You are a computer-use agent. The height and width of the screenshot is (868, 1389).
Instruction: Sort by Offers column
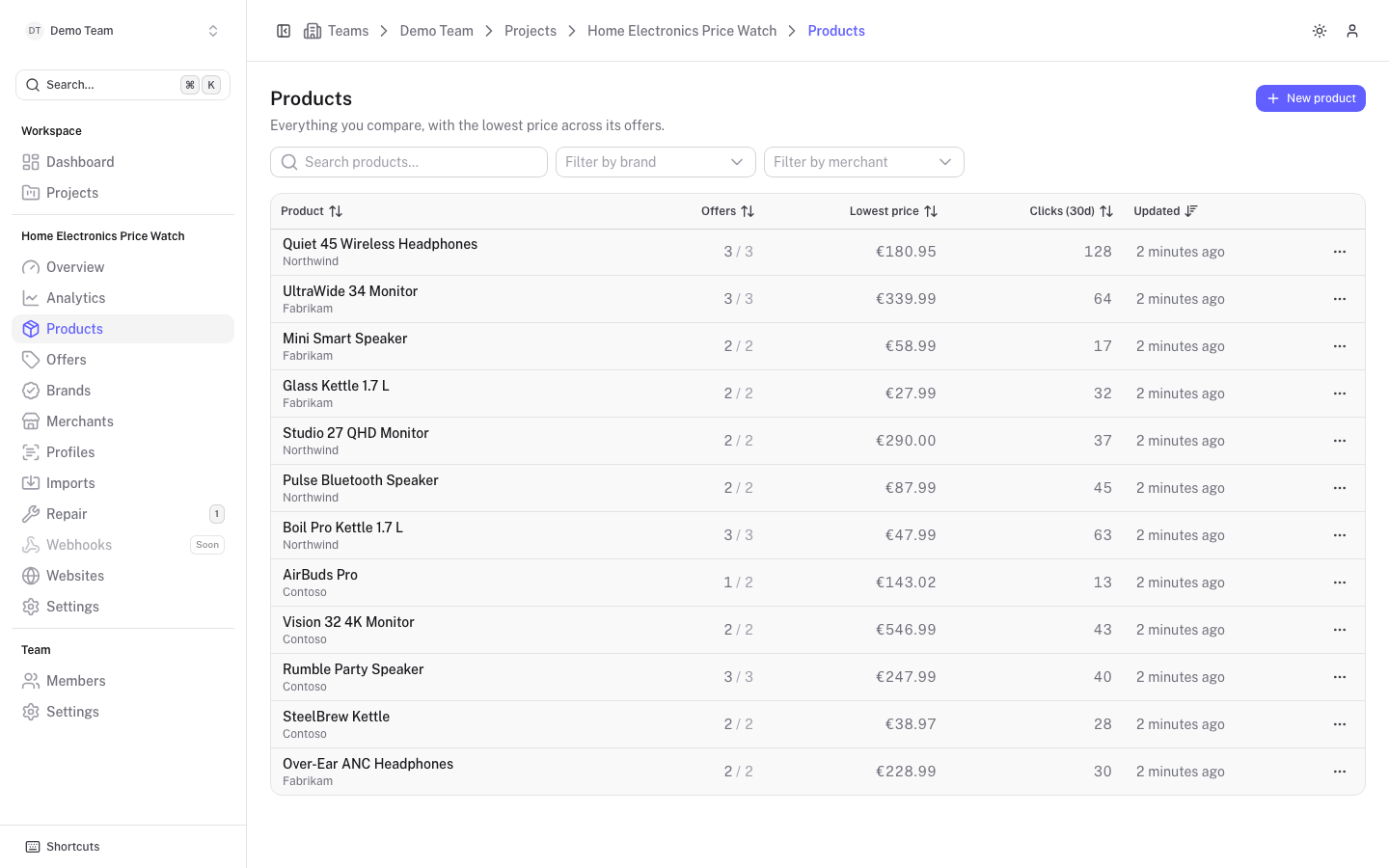click(727, 211)
